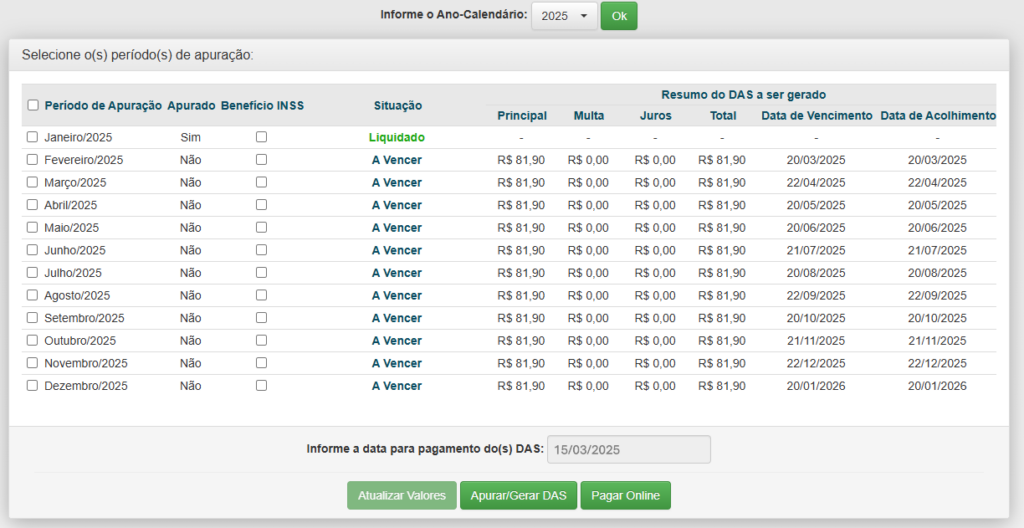Toggle the select-all Período de Apuração checkbox
1024x528 pixels.
[x=33, y=105]
